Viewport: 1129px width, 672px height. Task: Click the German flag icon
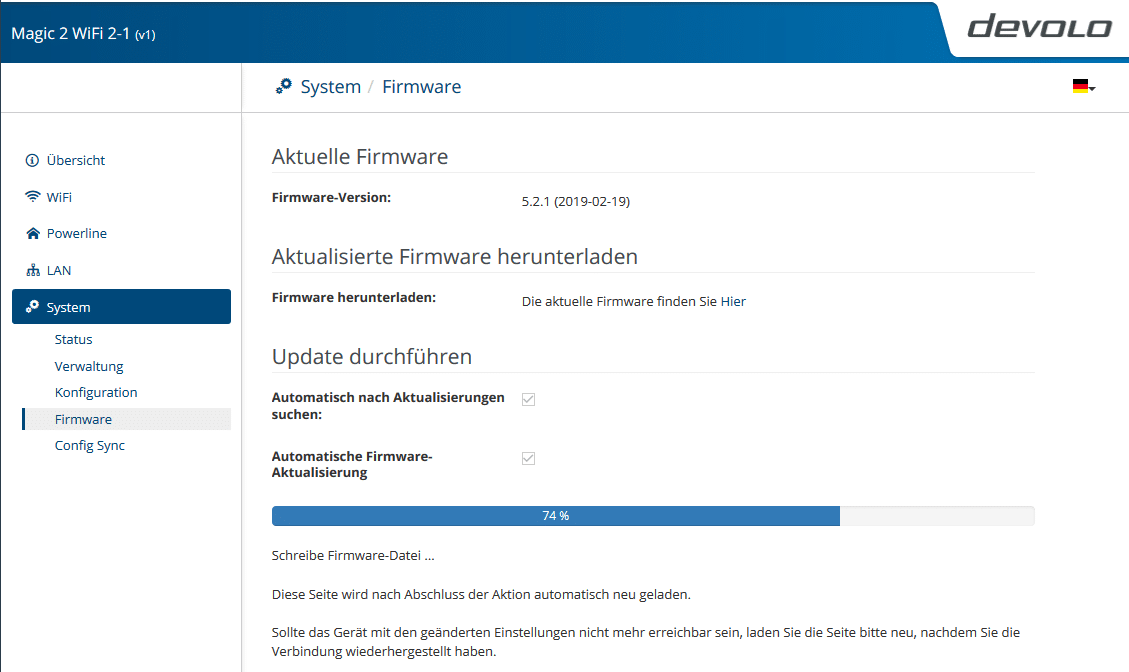(1079, 87)
